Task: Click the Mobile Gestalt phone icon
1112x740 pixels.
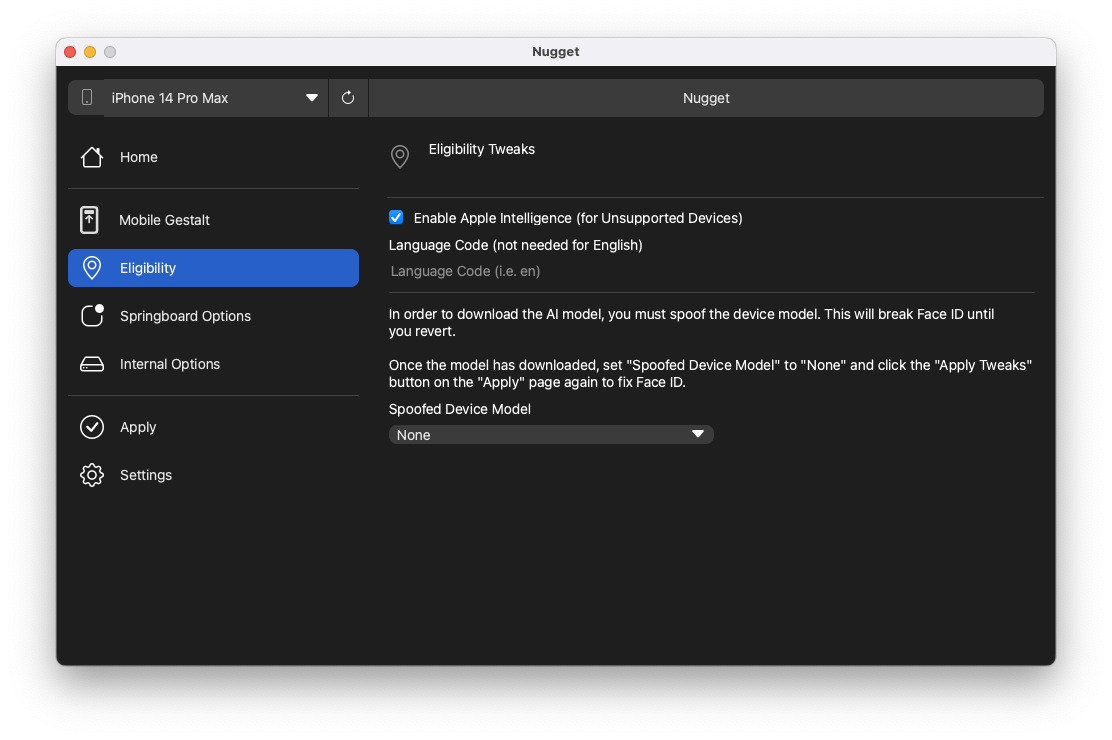Action: [89, 220]
